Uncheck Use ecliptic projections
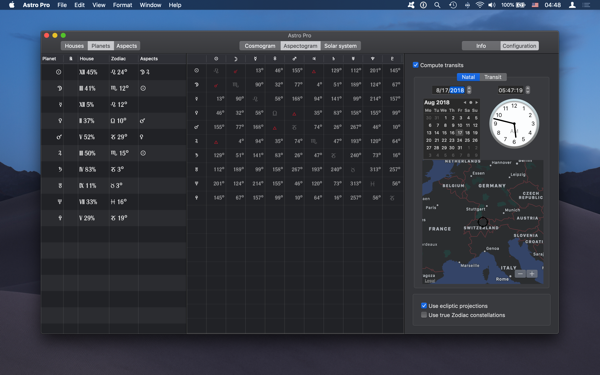Image resolution: width=600 pixels, height=375 pixels. point(424,305)
